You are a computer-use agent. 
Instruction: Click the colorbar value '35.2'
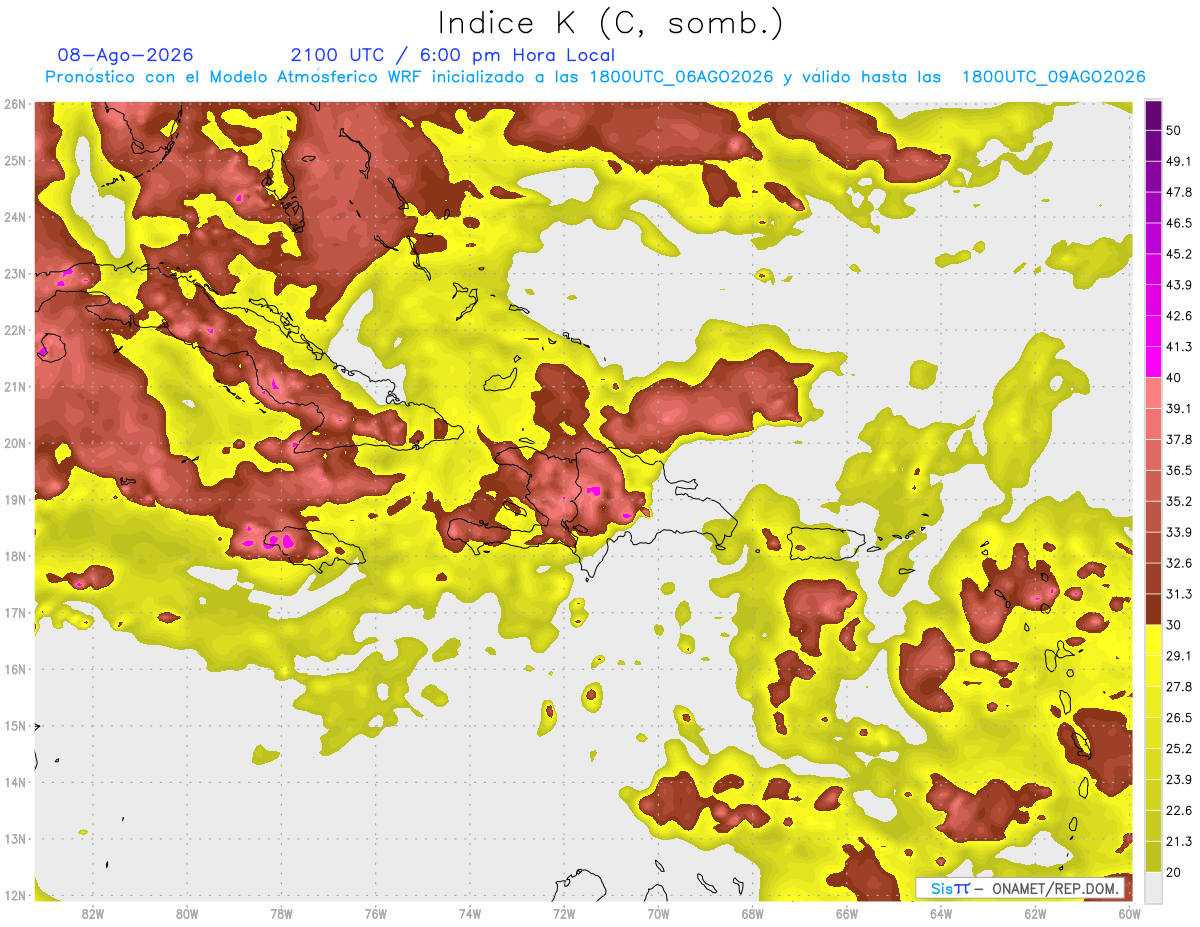click(x=1179, y=502)
